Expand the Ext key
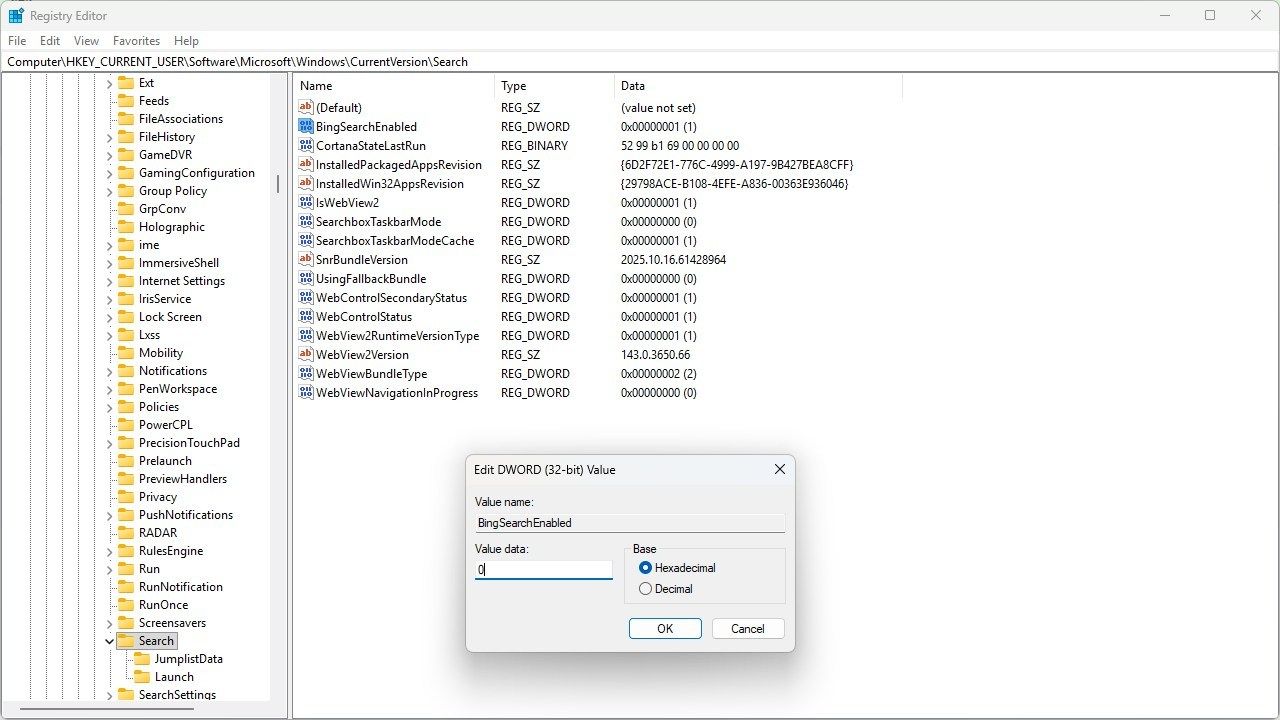The width and height of the screenshot is (1280, 720). click(109, 83)
